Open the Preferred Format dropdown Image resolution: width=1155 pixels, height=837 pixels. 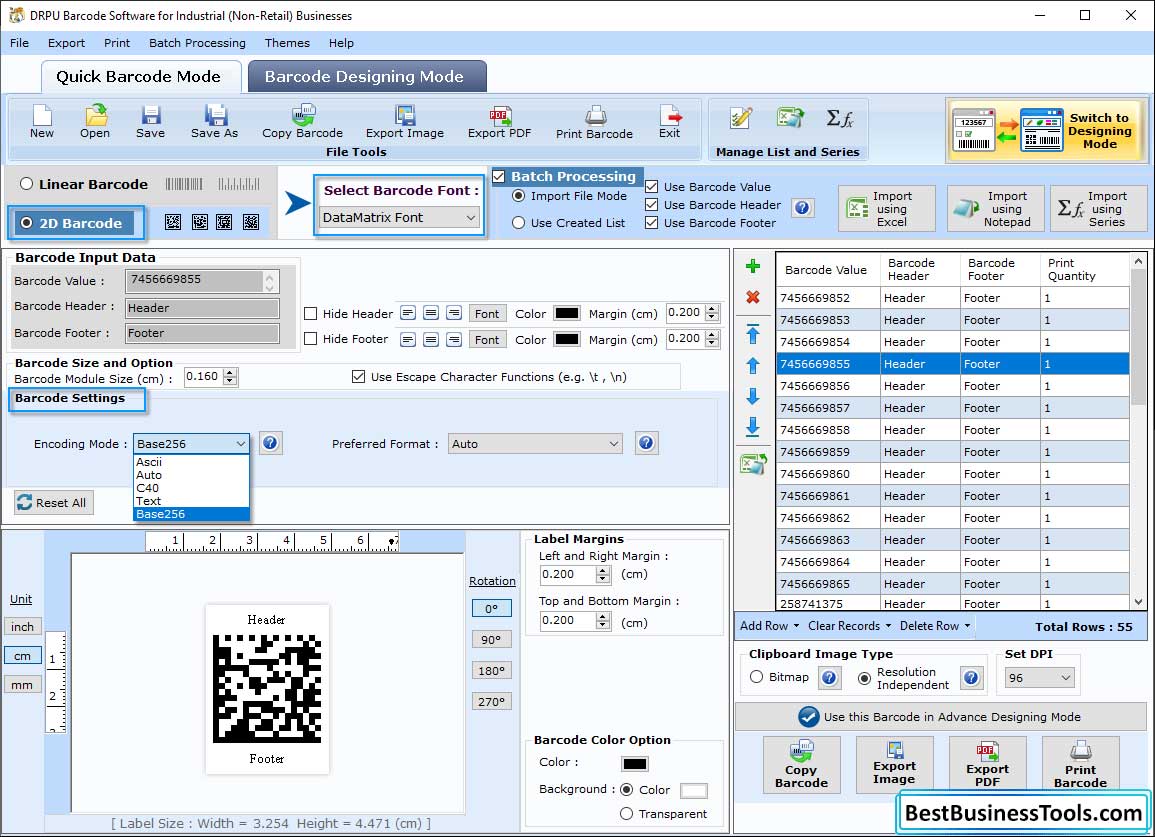536,444
